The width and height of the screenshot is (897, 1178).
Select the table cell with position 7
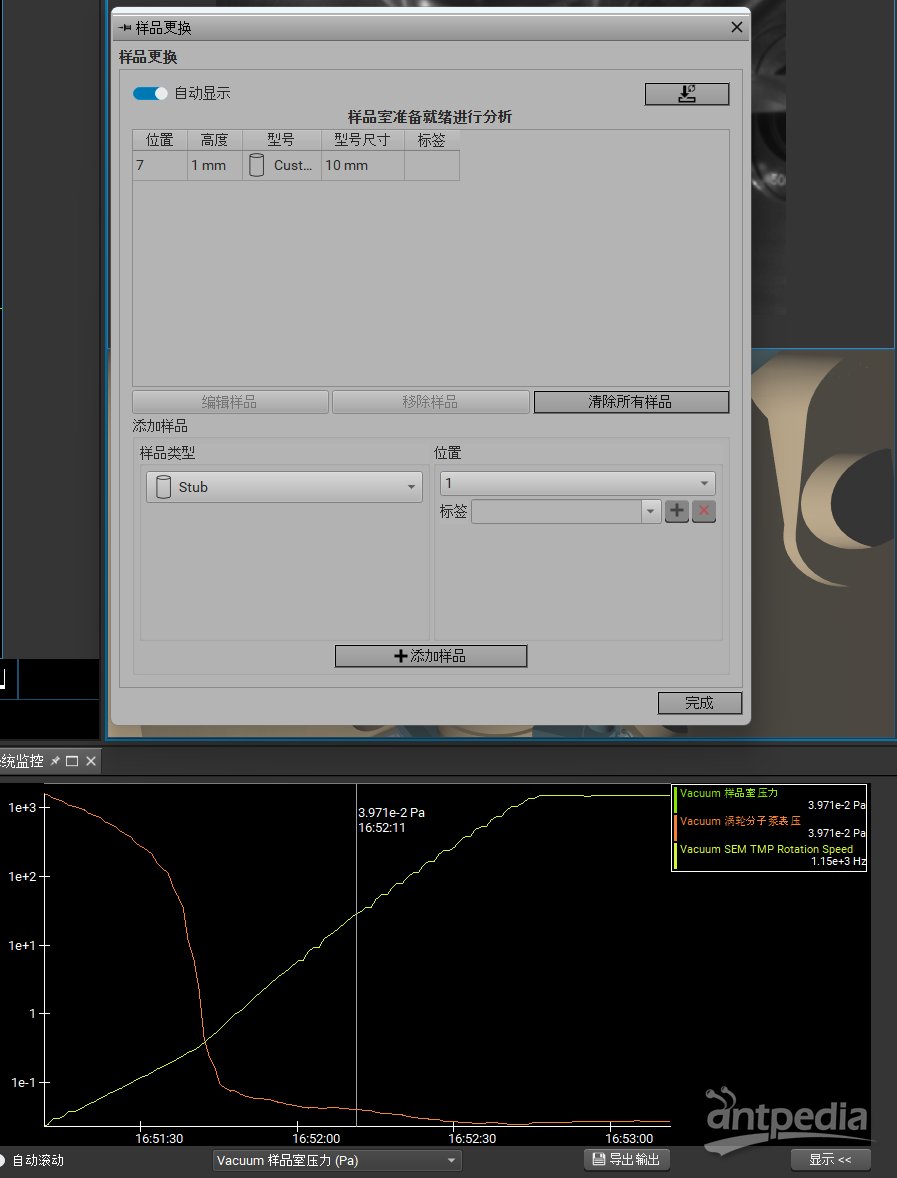[160, 165]
